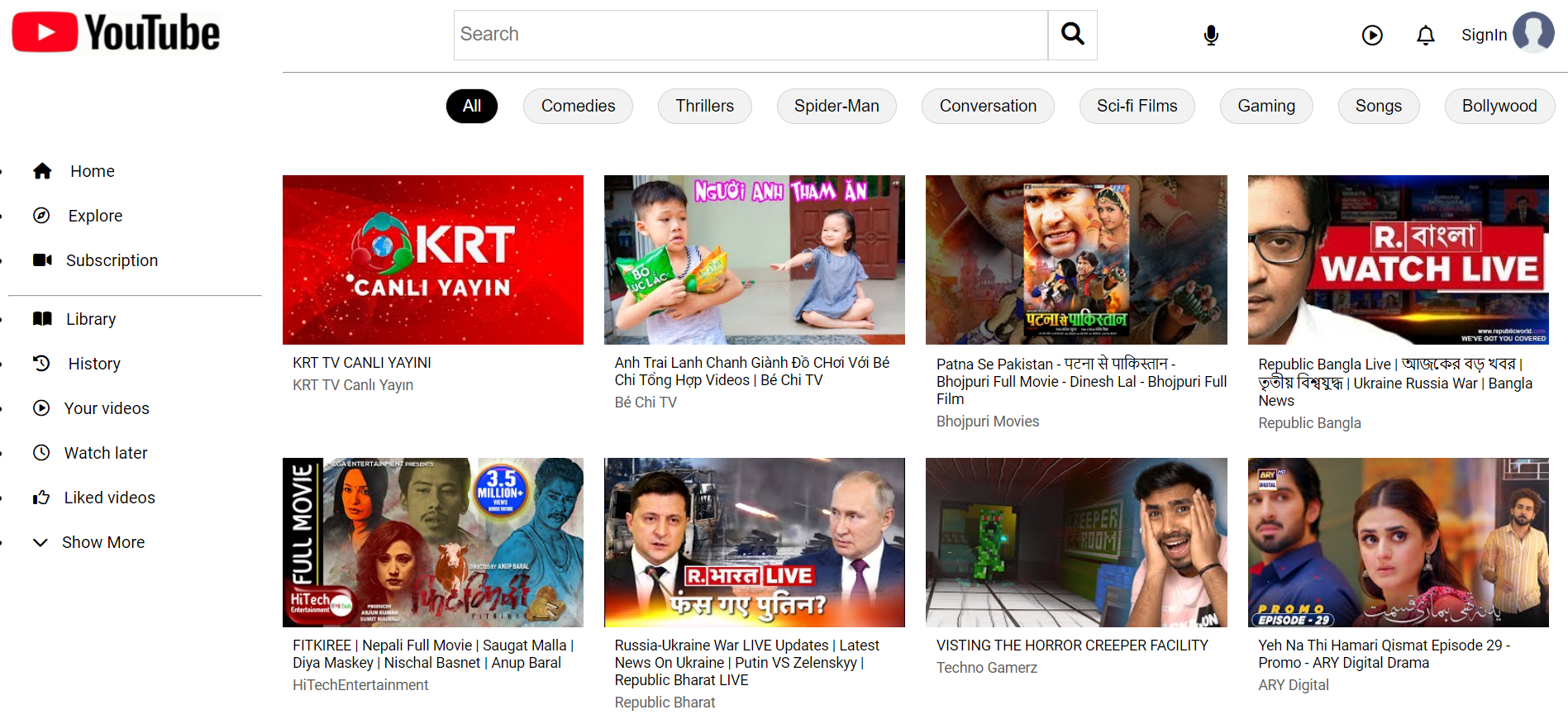Open ARY Digital Episode 29 thumbnail
Screen dimensions: 1568x724
[1399, 542]
